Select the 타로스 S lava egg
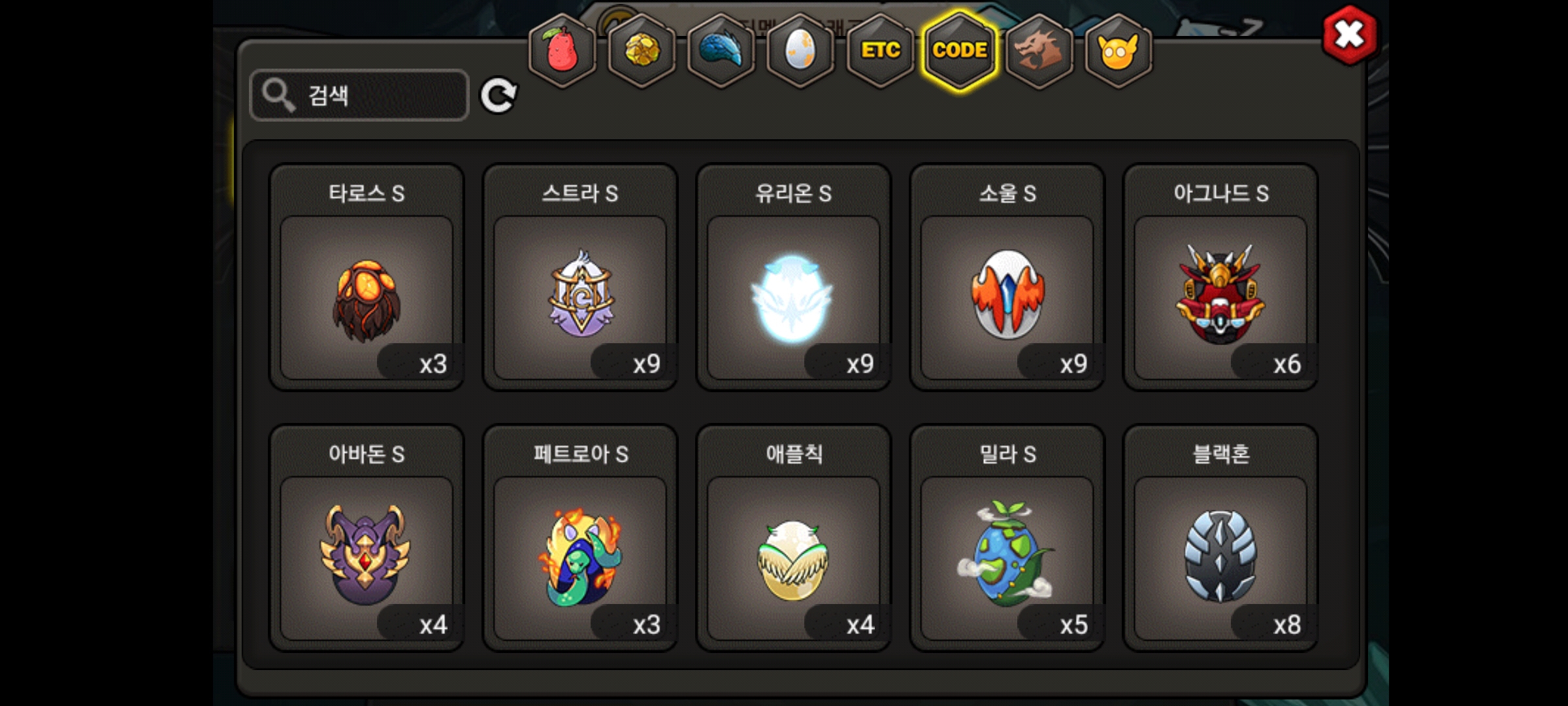 click(367, 277)
